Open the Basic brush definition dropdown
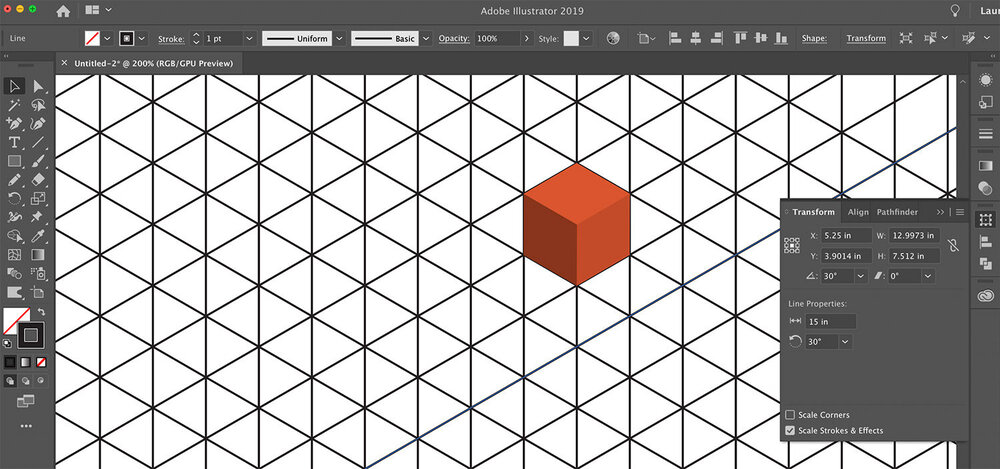 pyautogui.click(x=426, y=38)
